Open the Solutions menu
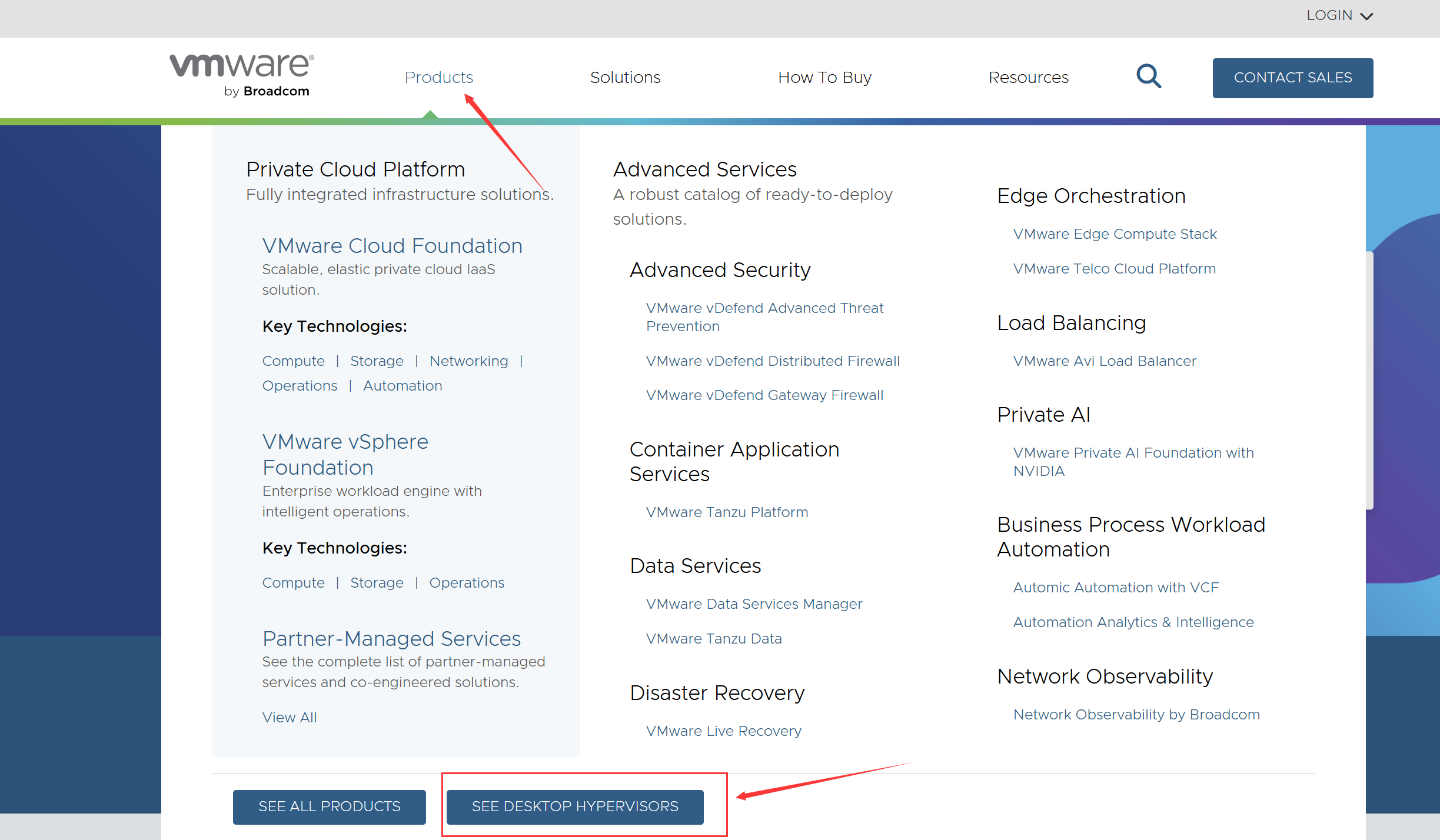Viewport: 1440px width, 840px height. pos(625,77)
